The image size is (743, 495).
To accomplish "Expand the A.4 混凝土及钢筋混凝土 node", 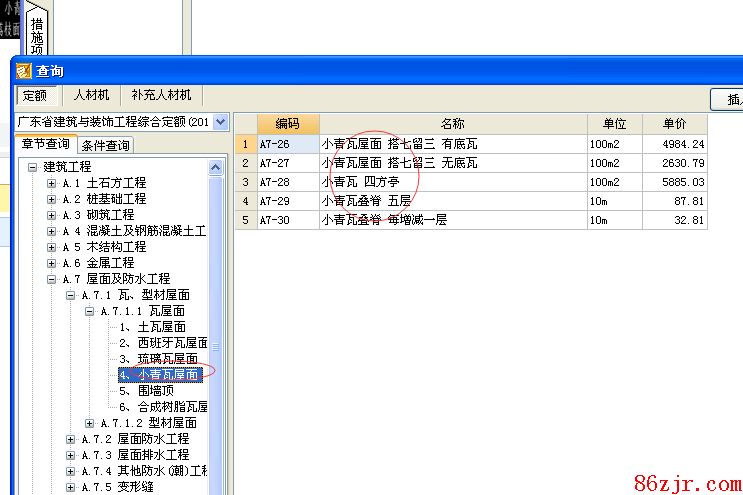I will [52, 231].
